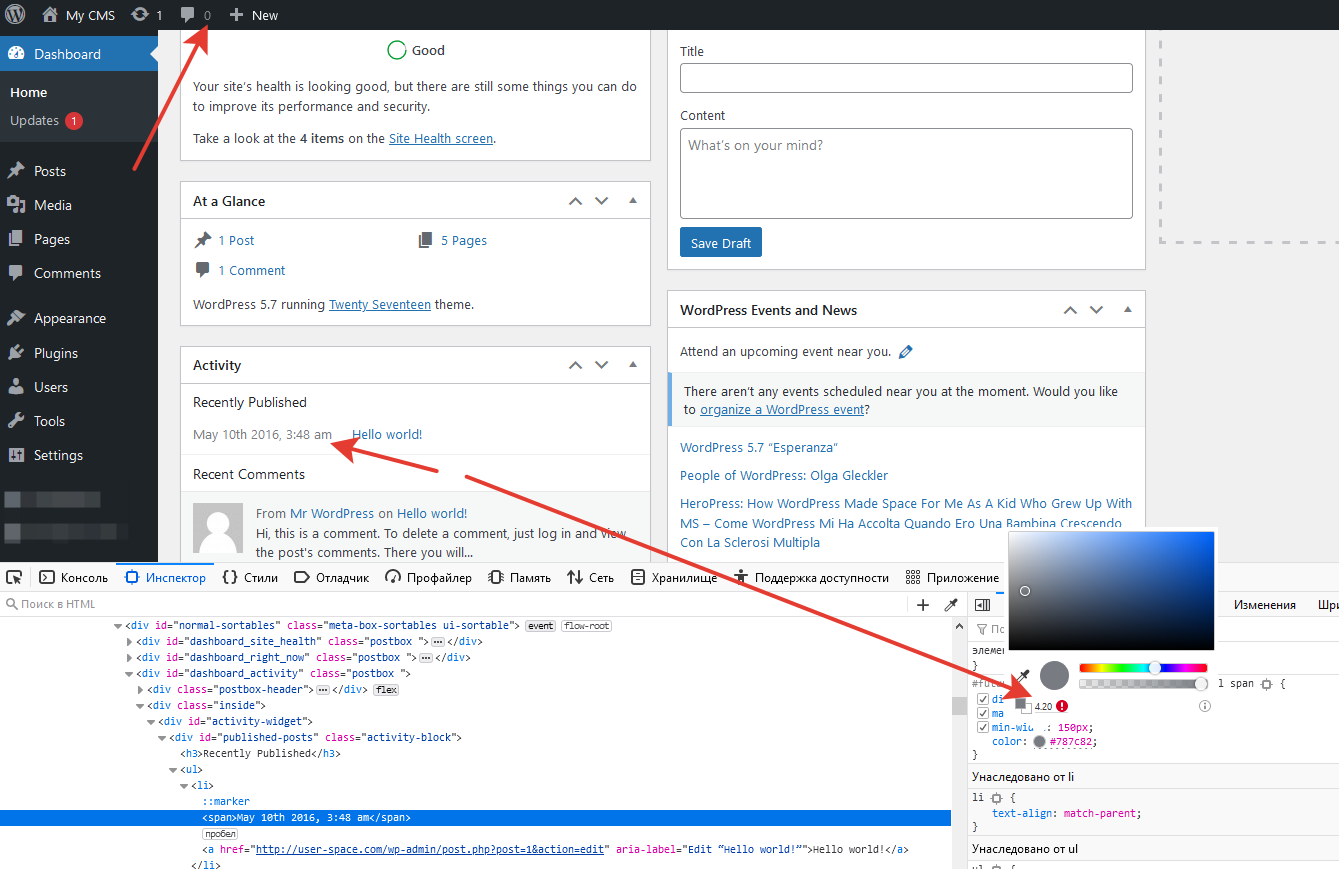Open the Updates submenu item
1339x869 pixels.
[46, 121]
